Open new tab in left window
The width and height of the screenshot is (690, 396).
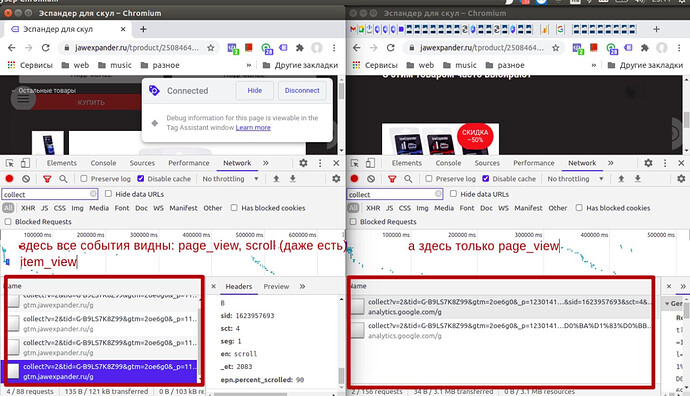[x=143, y=29]
